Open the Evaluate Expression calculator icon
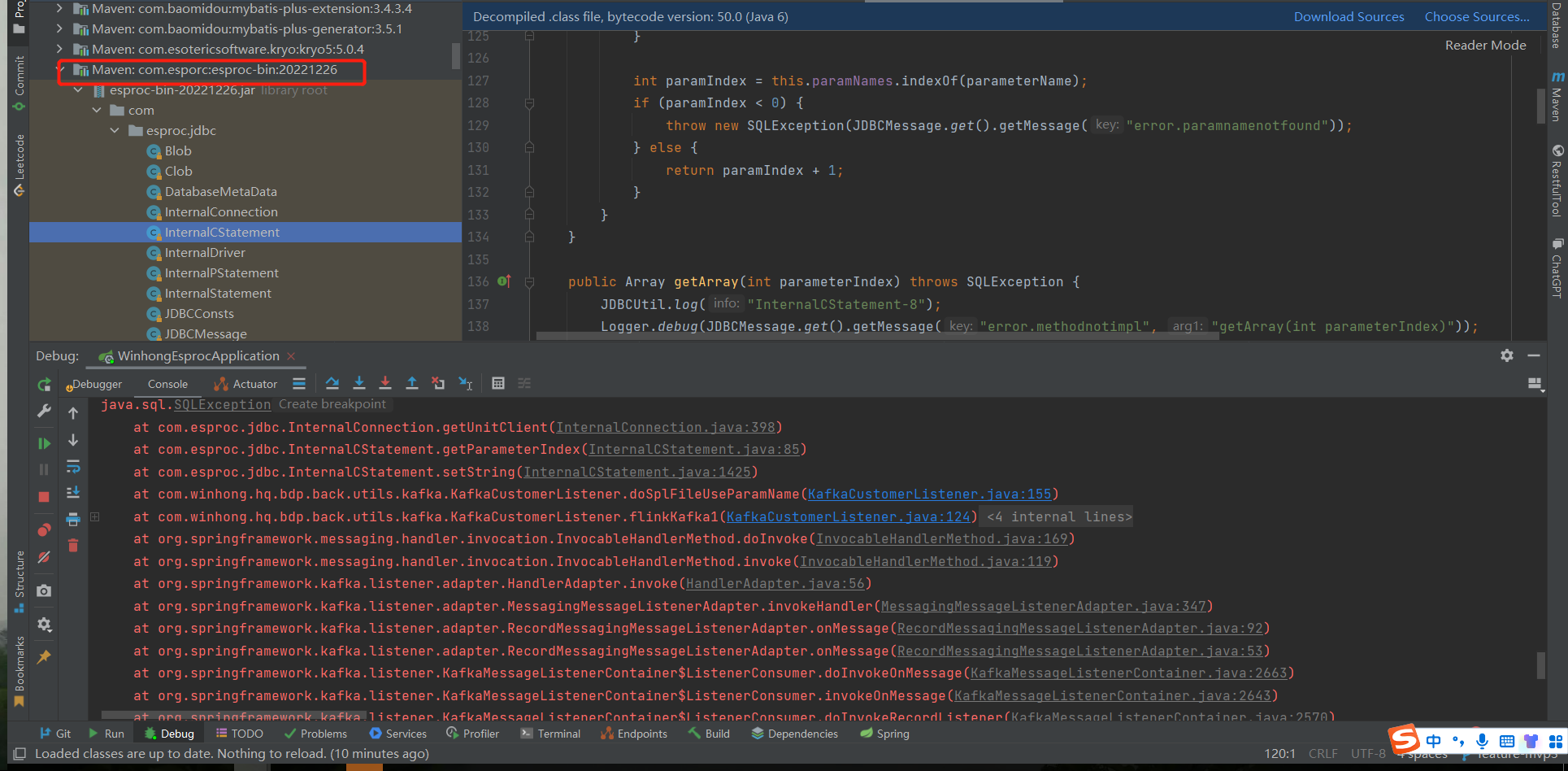The width and height of the screenshot is (1568, 771). point(498,383)
